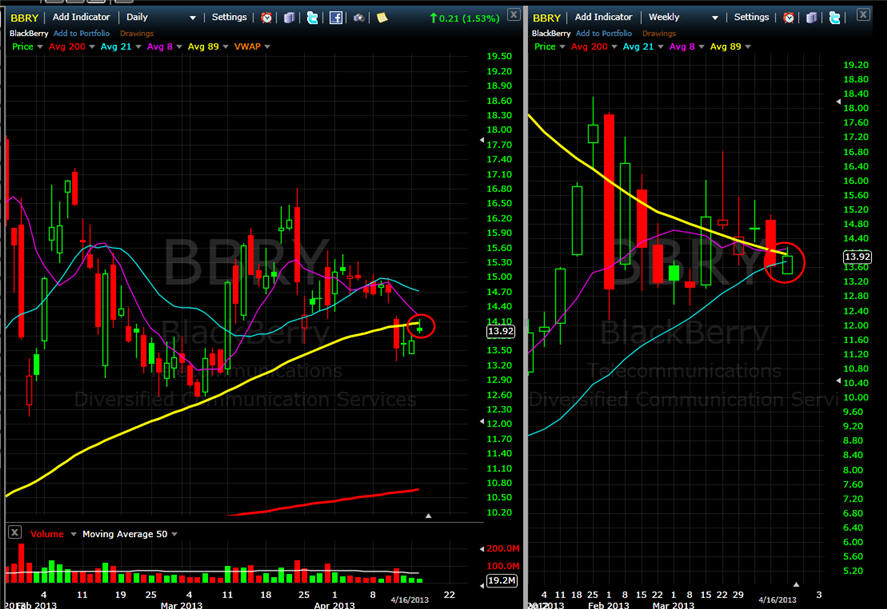Image resolution: width=887 pixels, height=609 pixels.
Task: Expand VWAP indicator options
Action: 267,47
